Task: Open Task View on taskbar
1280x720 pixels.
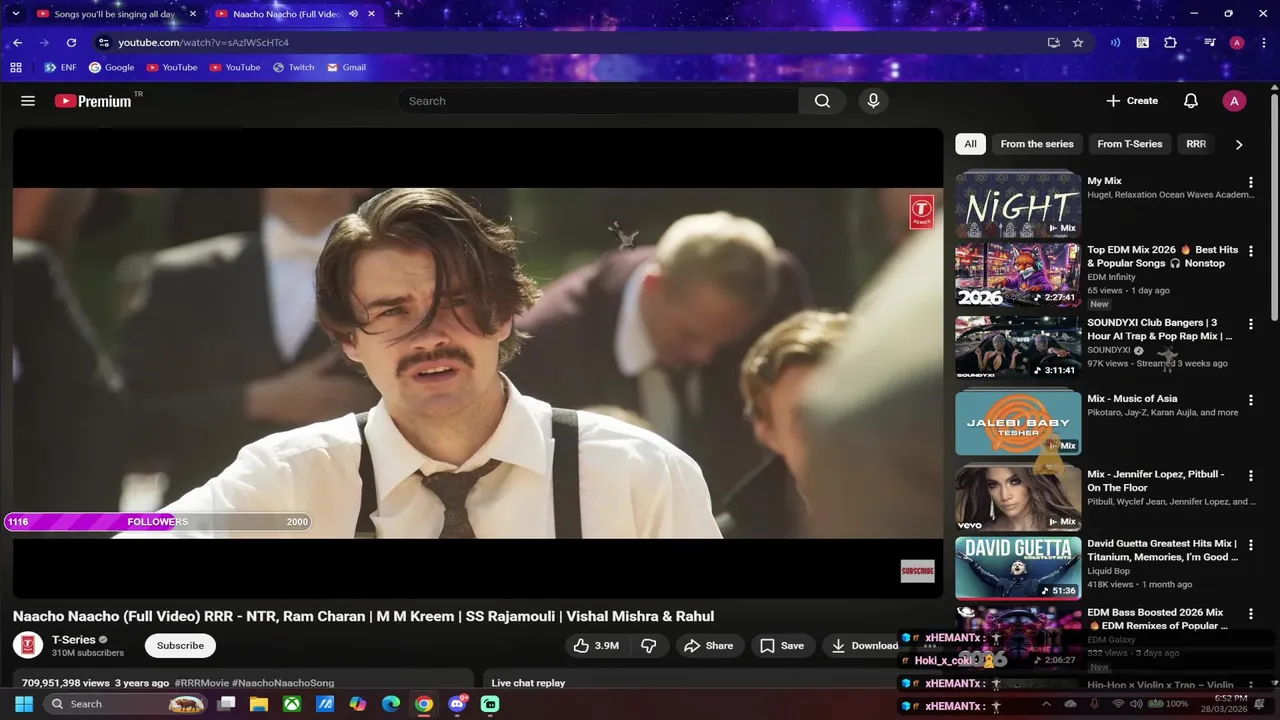Action: point(226,704)
